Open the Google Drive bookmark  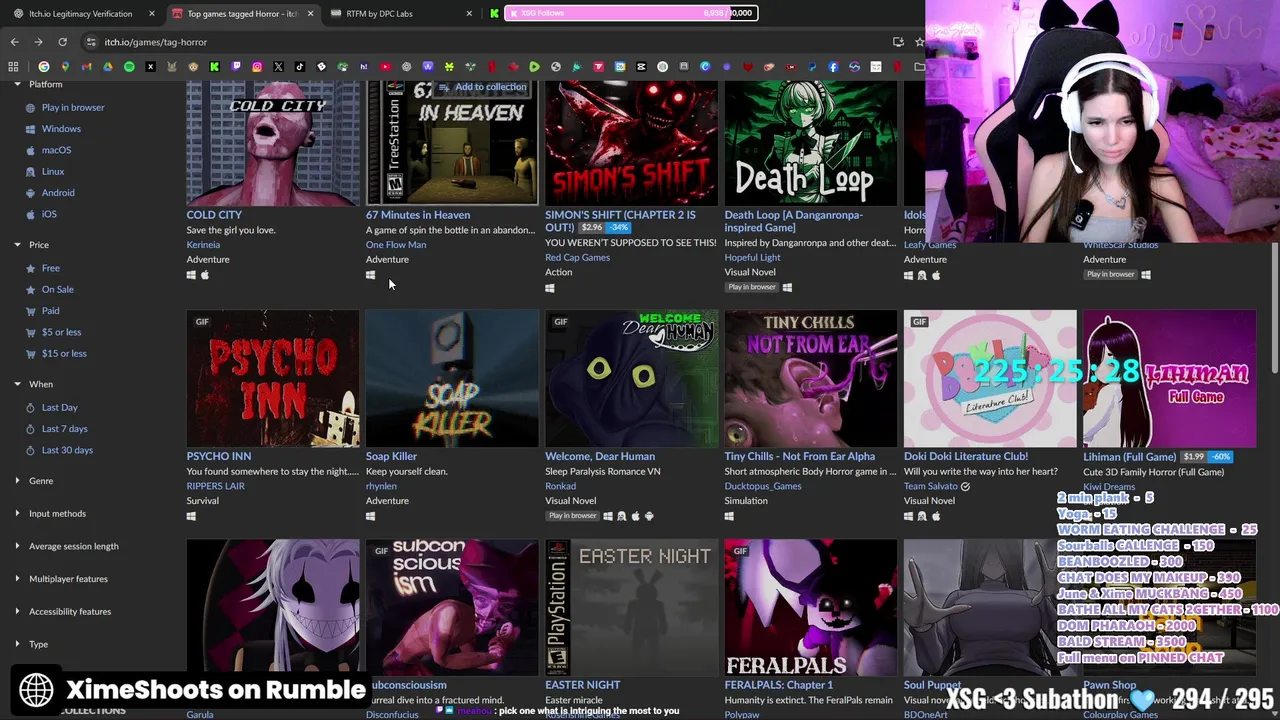108,67
